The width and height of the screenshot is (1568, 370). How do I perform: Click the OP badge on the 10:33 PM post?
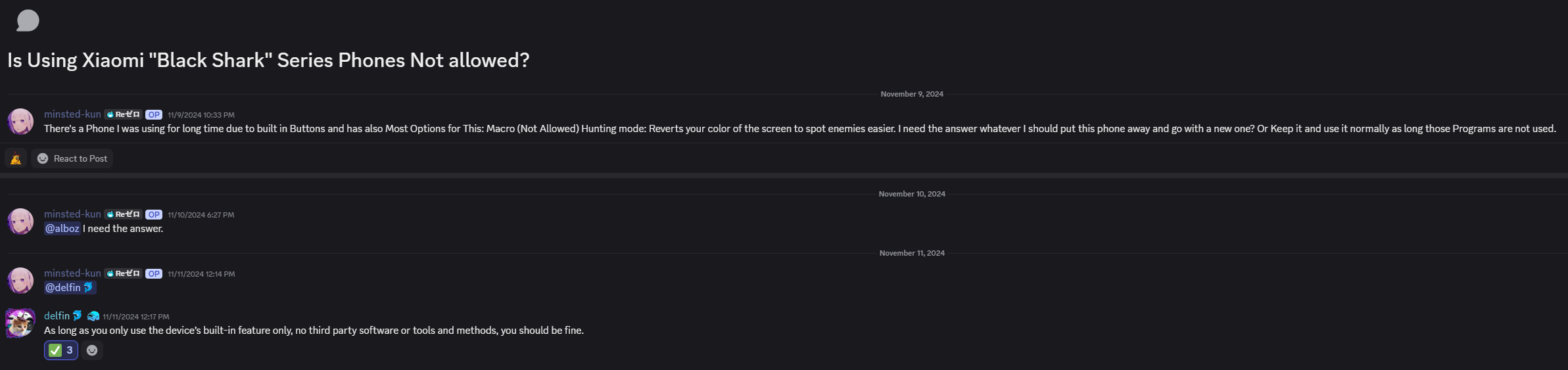coord(154,114)
